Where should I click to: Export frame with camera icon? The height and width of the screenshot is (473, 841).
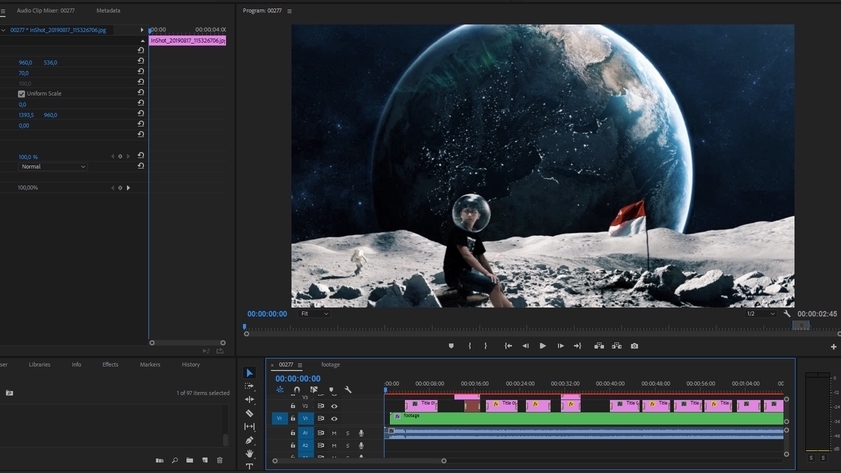tap(635, 346)
